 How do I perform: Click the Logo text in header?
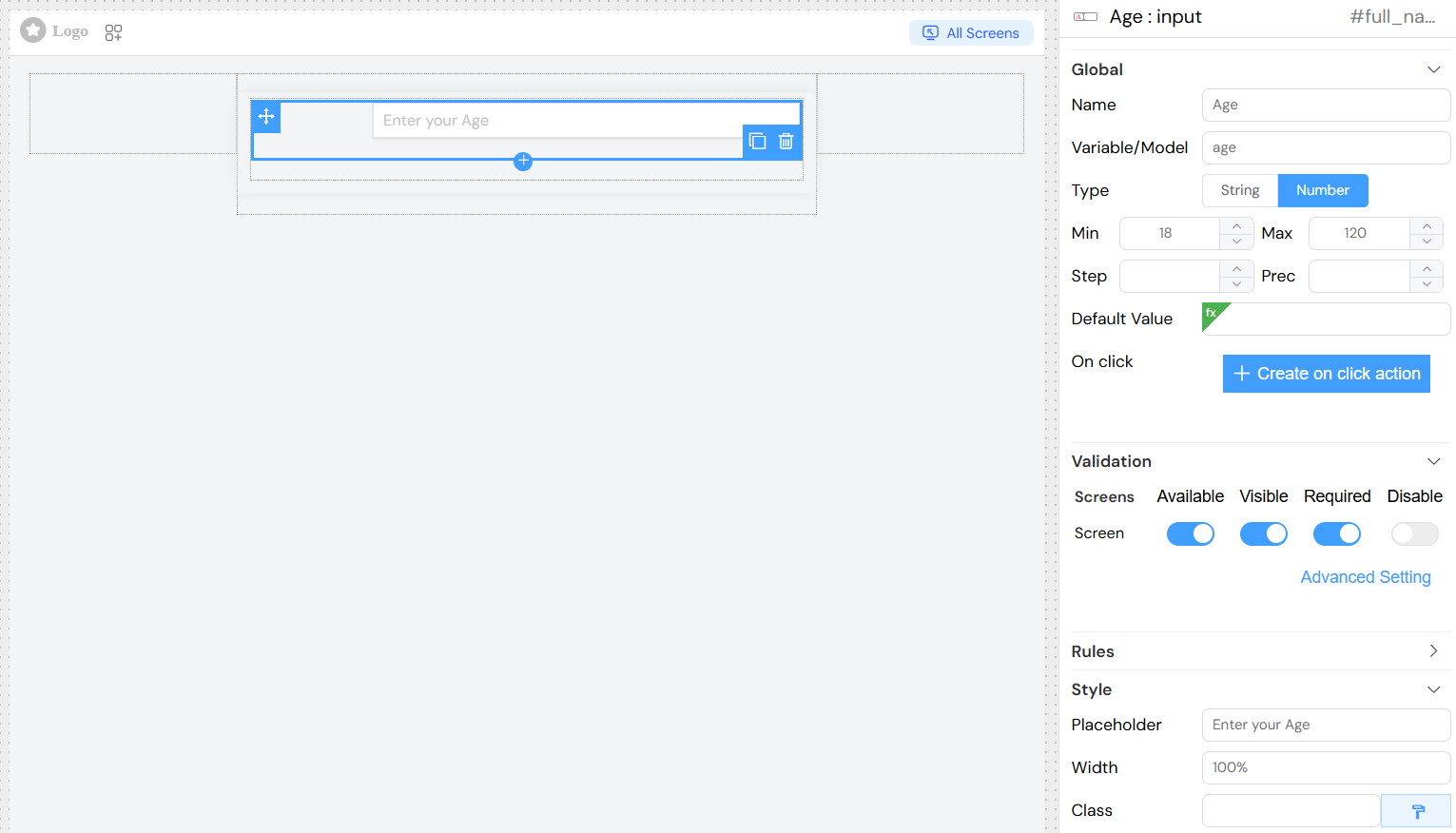pyautogui.click(x=70, y=31)
